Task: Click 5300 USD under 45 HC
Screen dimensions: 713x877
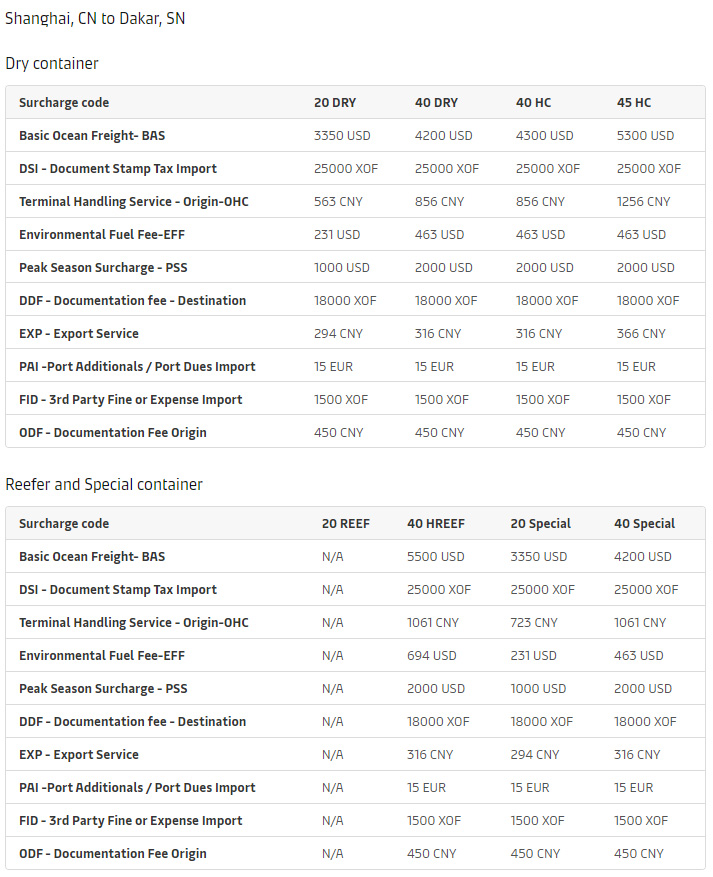Action: click(x=645, y=135)
